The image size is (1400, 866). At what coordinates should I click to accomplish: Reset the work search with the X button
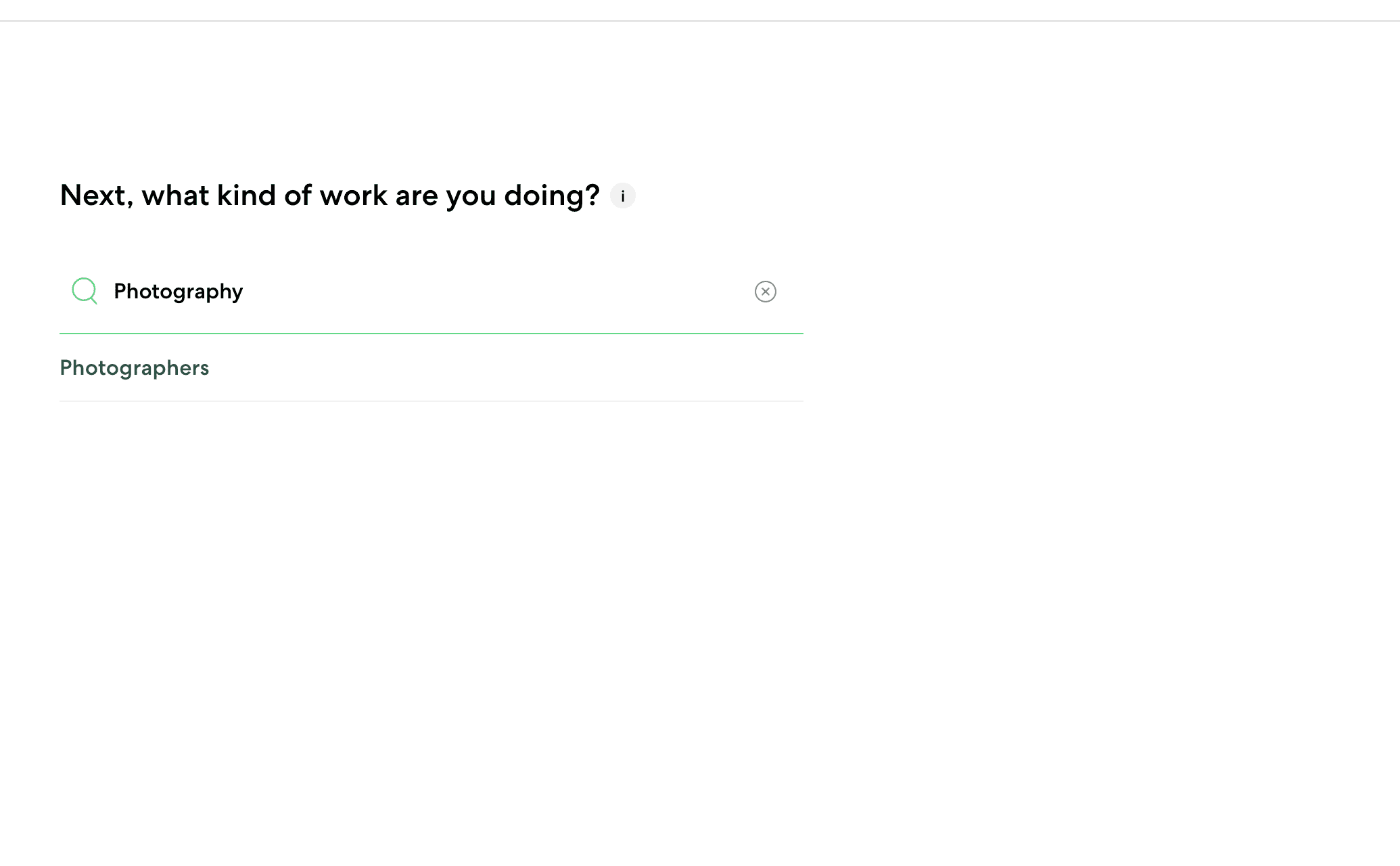tap(765, 292)
